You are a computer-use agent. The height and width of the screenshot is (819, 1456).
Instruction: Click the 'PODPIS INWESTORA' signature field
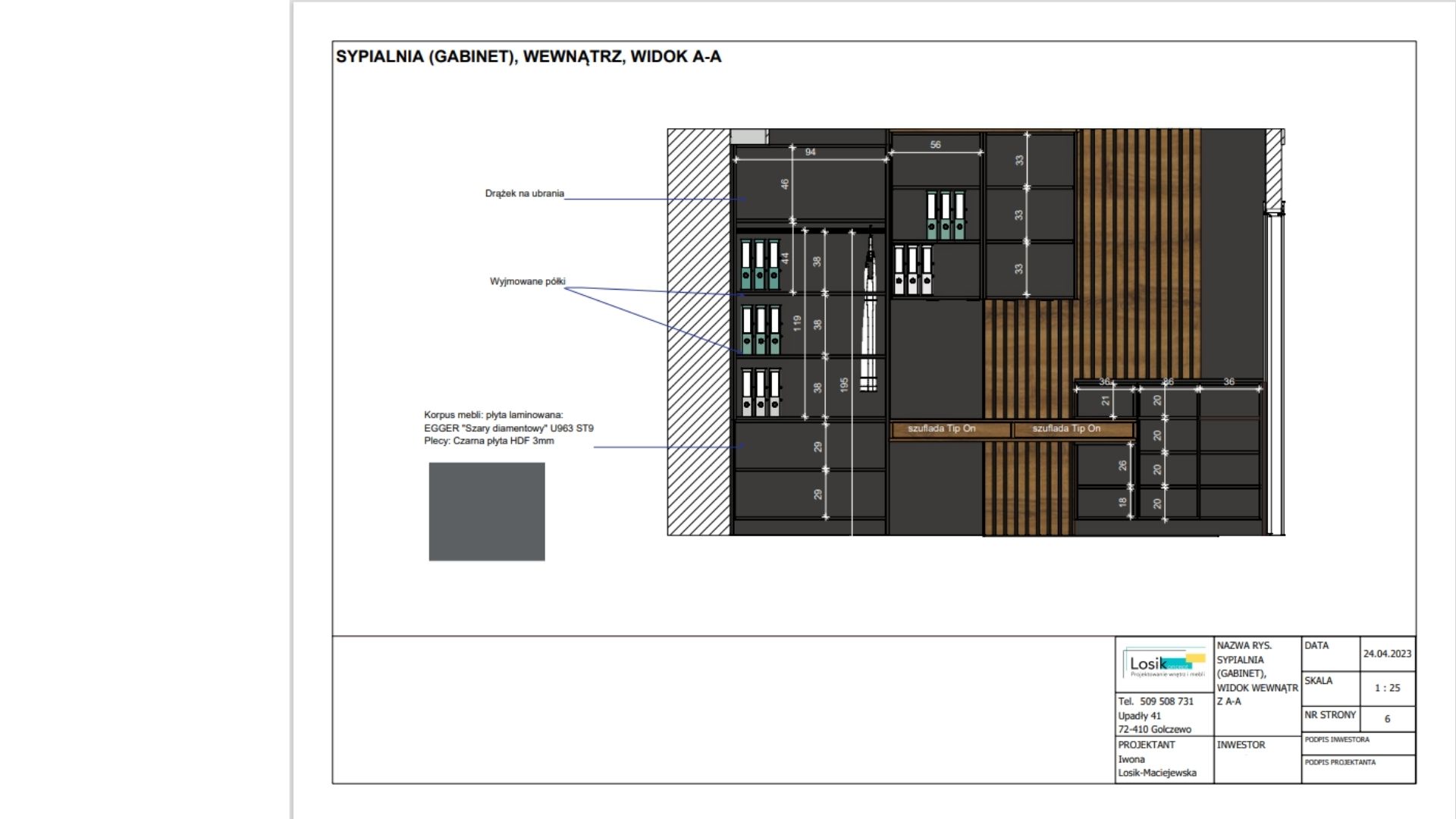click(x=1357, y=743)
